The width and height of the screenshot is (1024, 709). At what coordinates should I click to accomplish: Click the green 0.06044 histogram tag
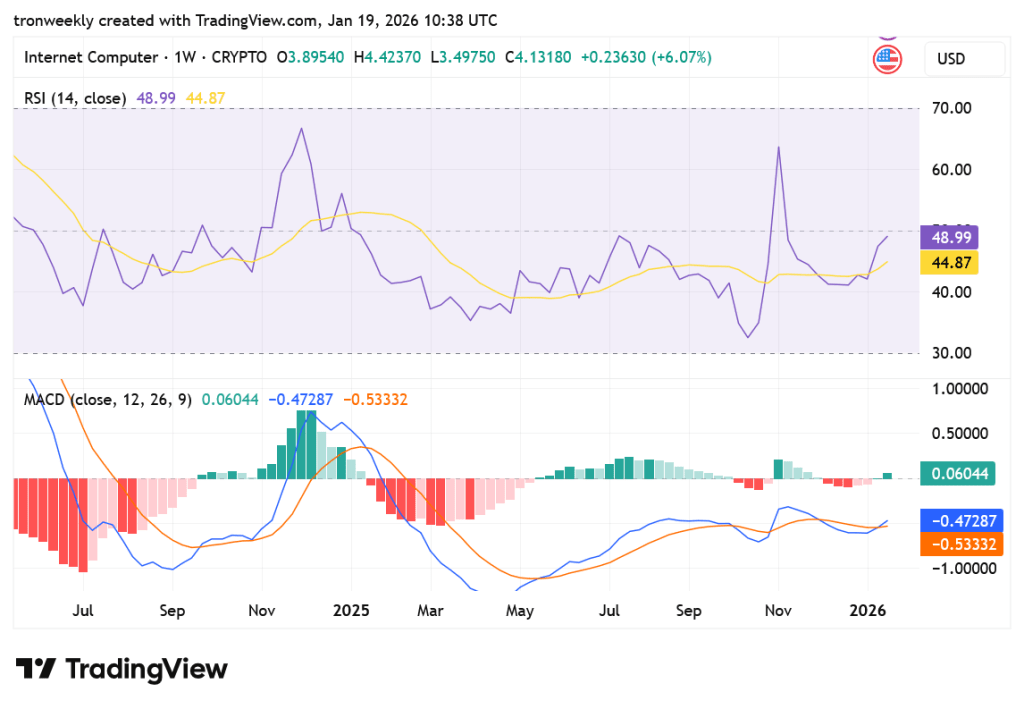[957, 473]
